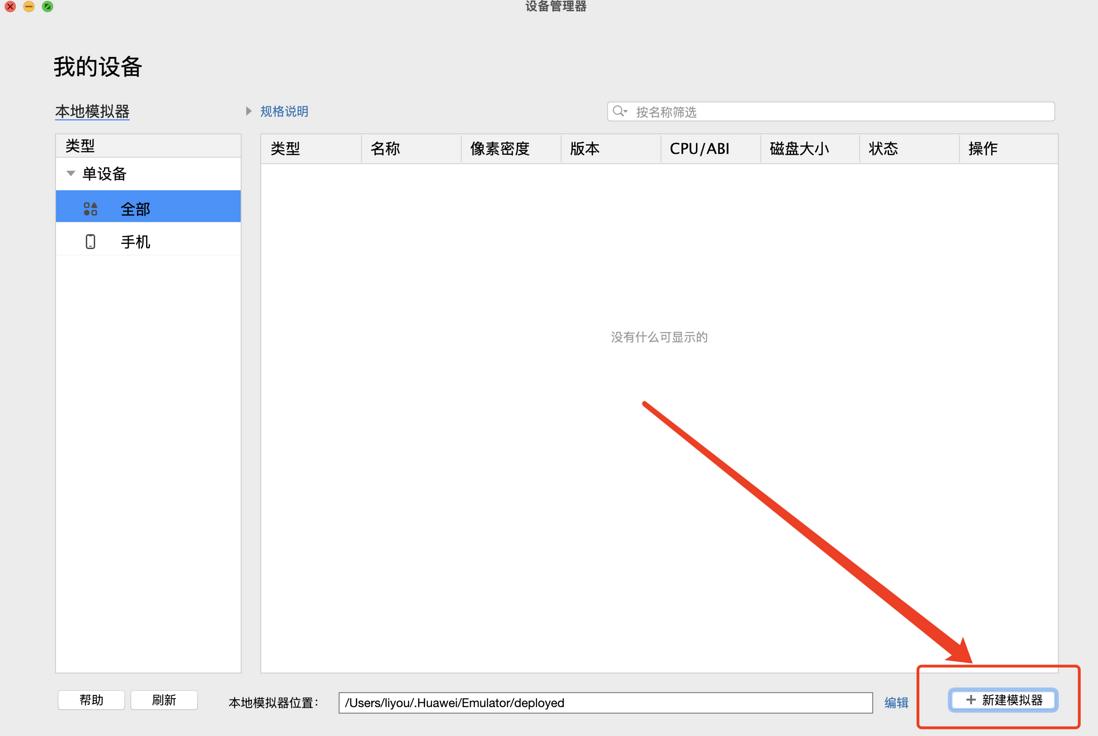Click the 操作 column header
This screenshot has height=736, width=1098.
1008,148
